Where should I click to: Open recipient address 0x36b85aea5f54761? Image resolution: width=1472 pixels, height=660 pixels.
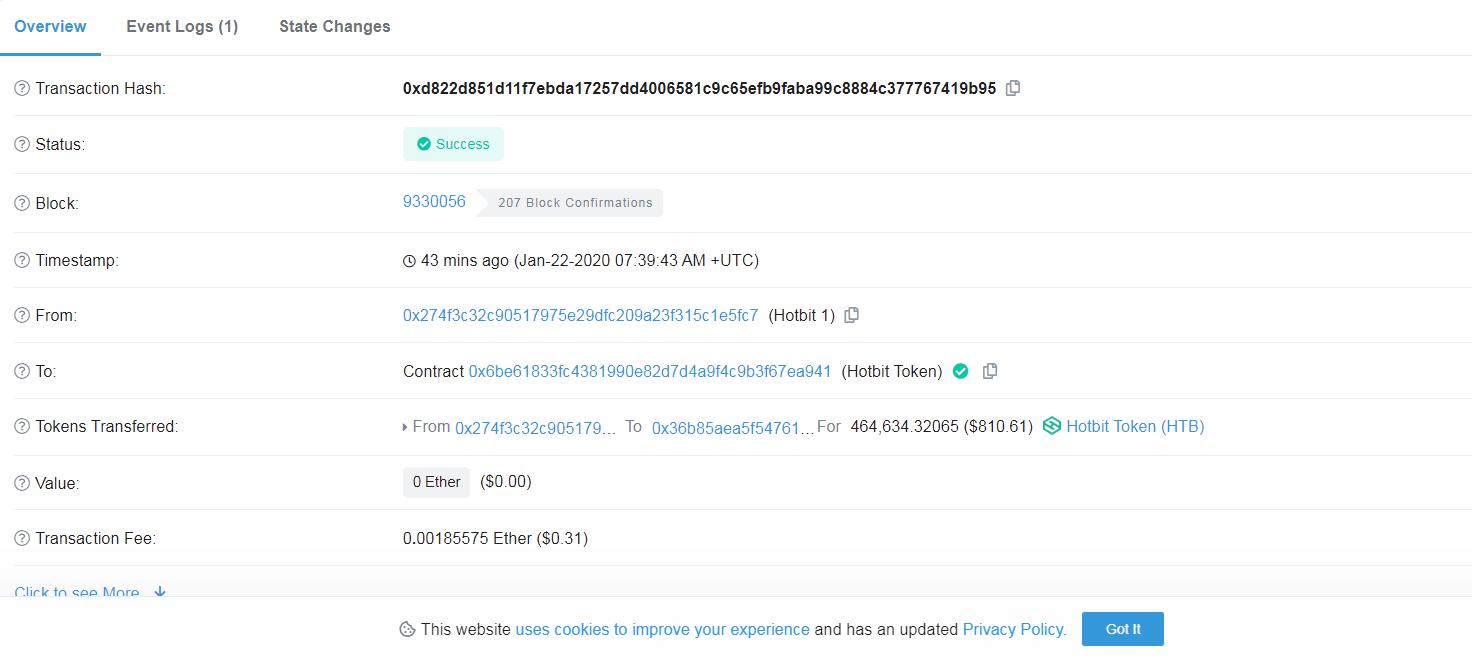(x=733, y=427)
